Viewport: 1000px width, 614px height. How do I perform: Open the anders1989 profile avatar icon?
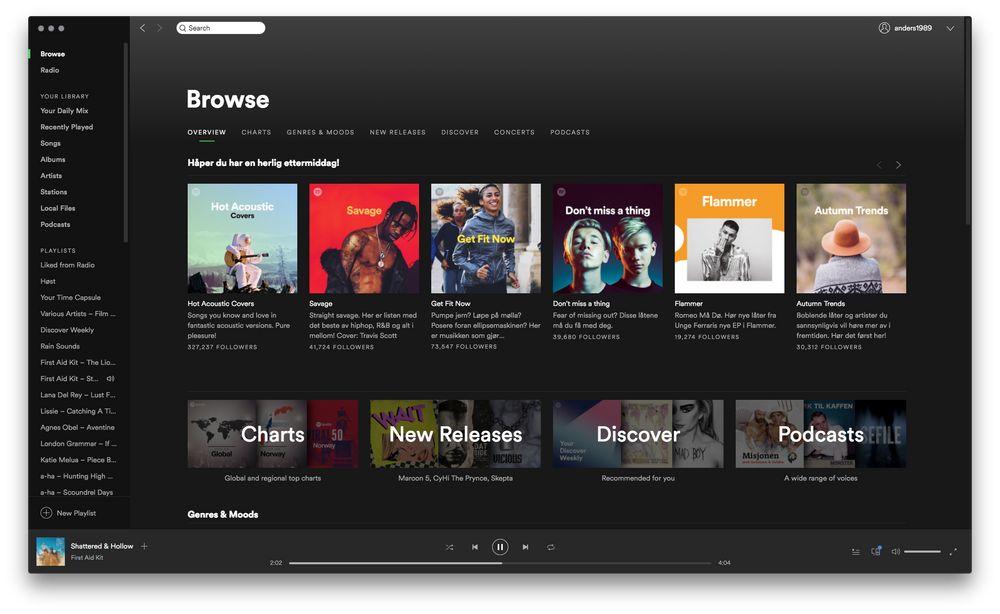pos(884,28)
